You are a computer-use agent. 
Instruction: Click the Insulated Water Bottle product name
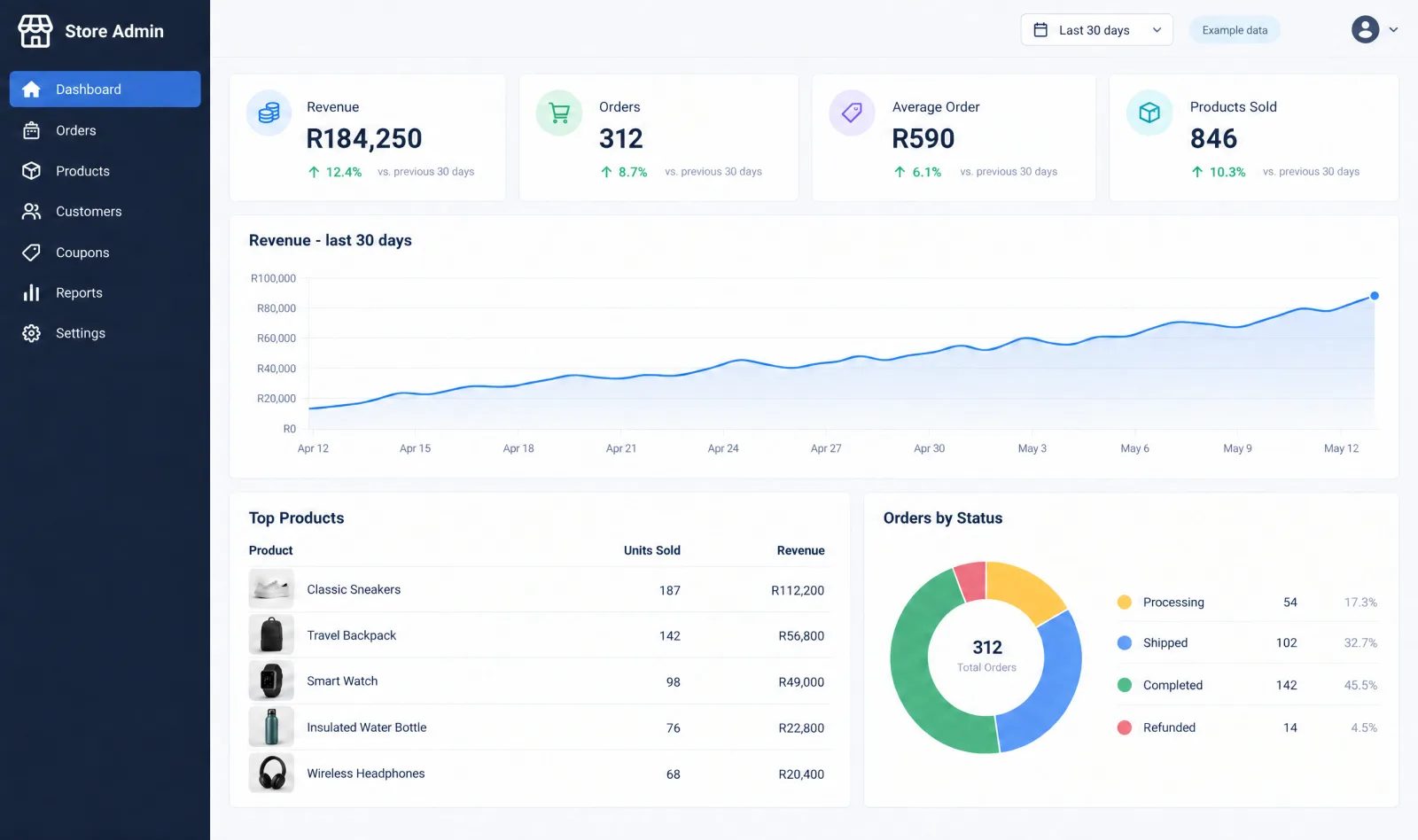[367, 727]
